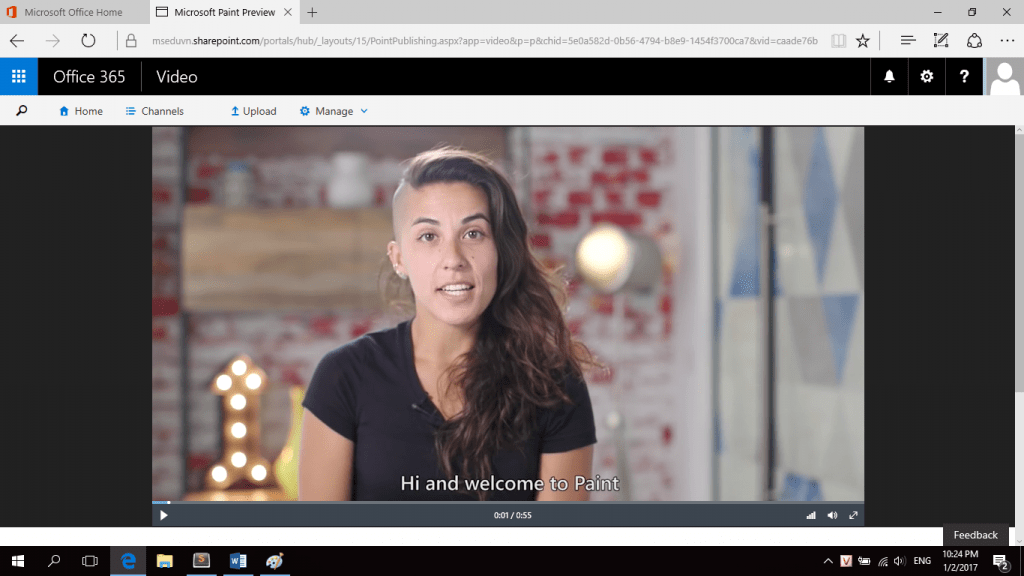Open Paint from the taskbar
This screenshot has width=1024, height=576.
tap(275, 561)
